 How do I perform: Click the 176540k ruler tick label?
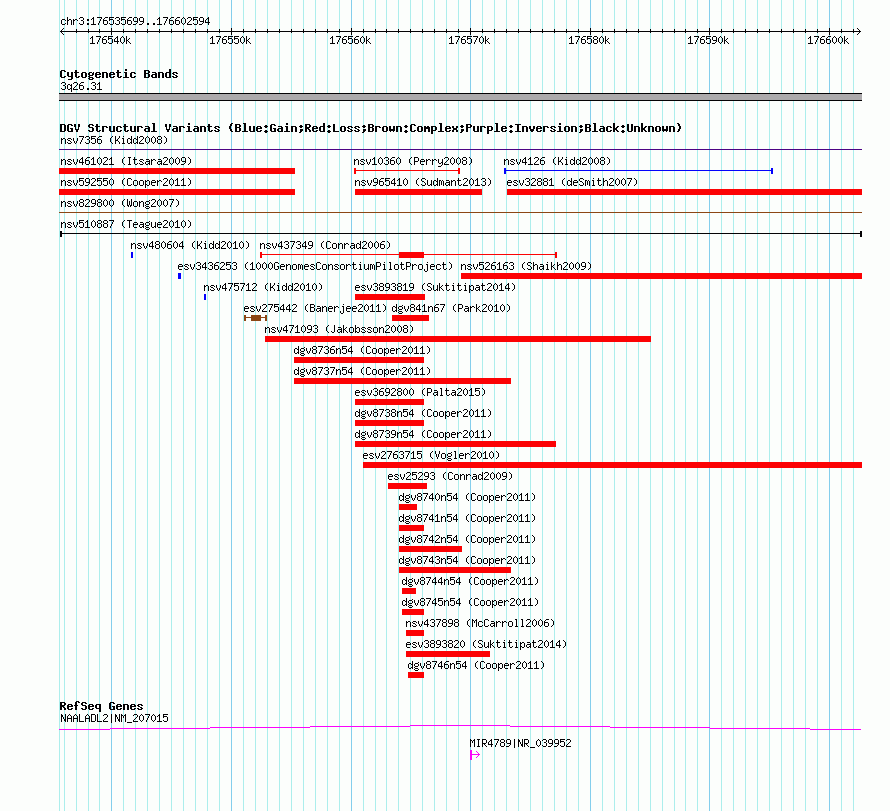click(x=110, y=40)
